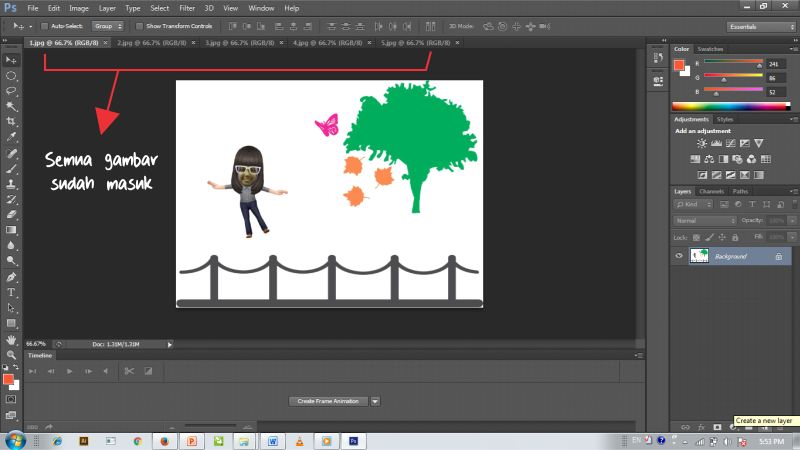Select the Magic Wand tool
The width and height of the screenshot is (800, 450).
(x=11, y=106)
